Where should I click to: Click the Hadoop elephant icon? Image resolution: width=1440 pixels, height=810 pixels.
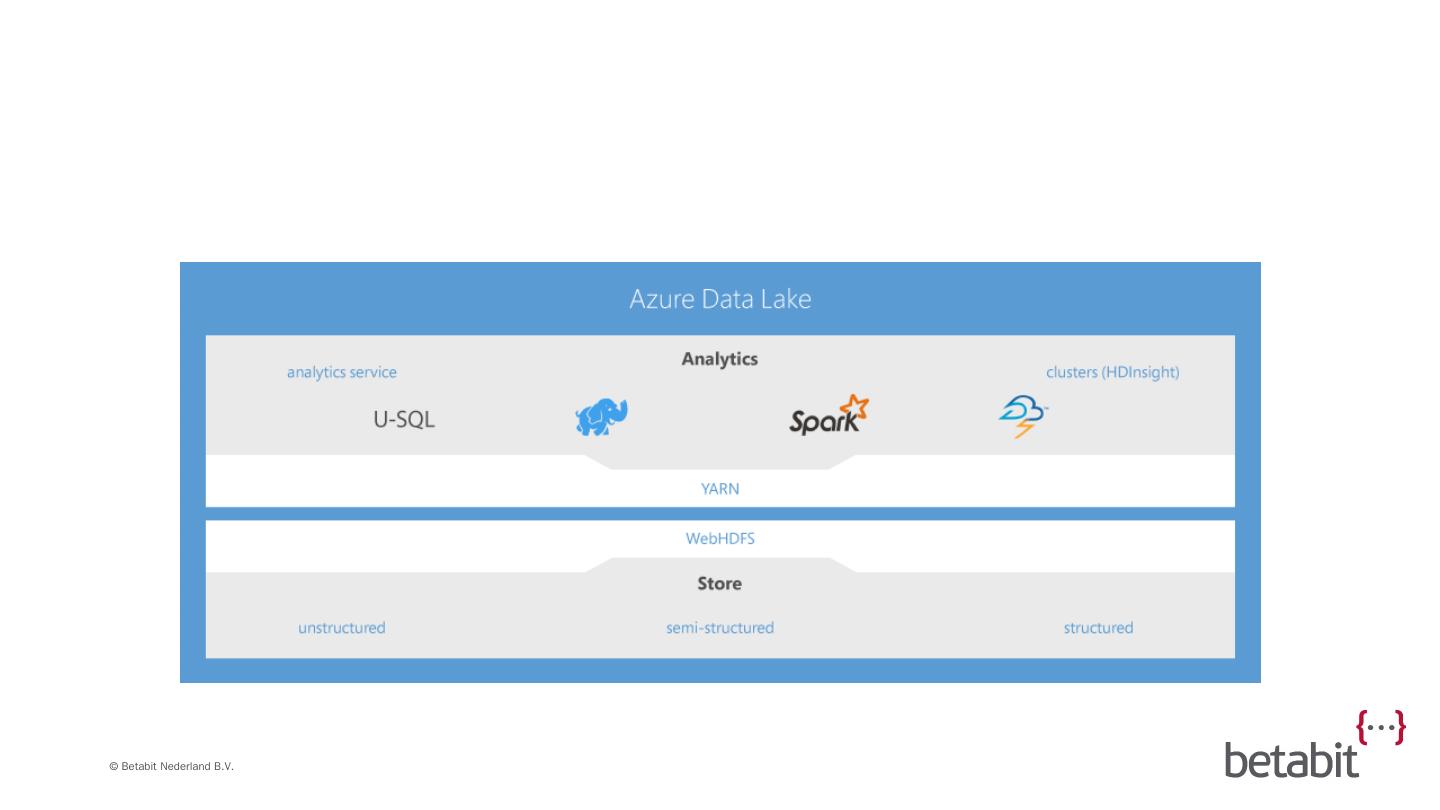[601, 416]
